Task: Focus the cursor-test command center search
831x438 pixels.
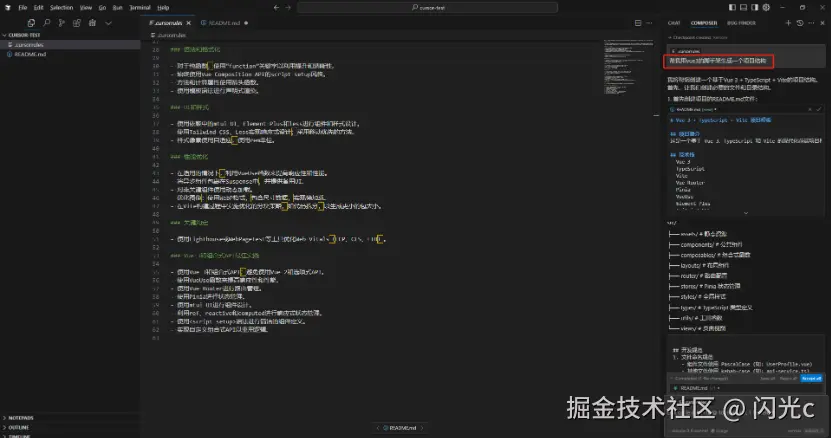Action: [x=427, y=7]
